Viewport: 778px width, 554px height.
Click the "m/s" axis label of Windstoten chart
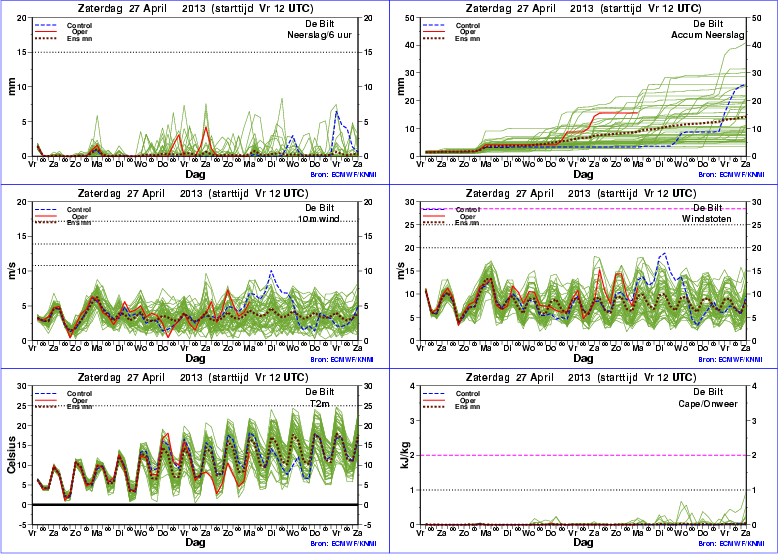click(400, 271)
